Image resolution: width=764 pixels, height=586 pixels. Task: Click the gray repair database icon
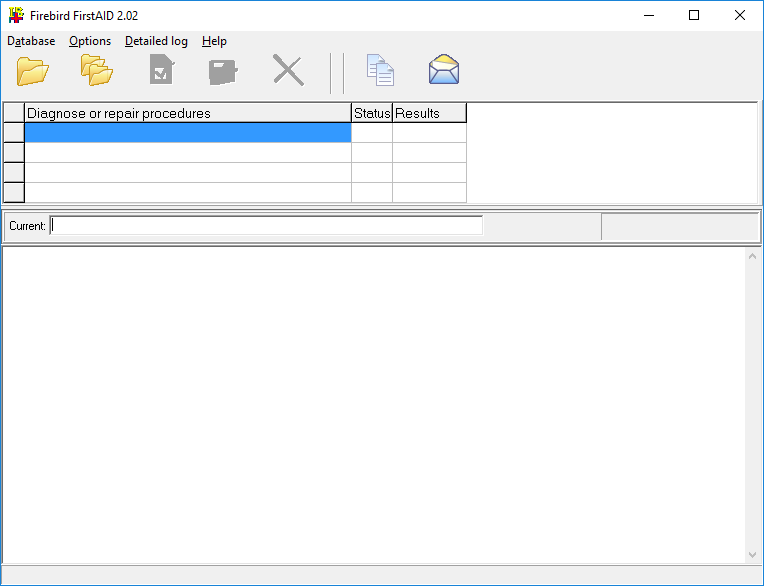[223, 71]
